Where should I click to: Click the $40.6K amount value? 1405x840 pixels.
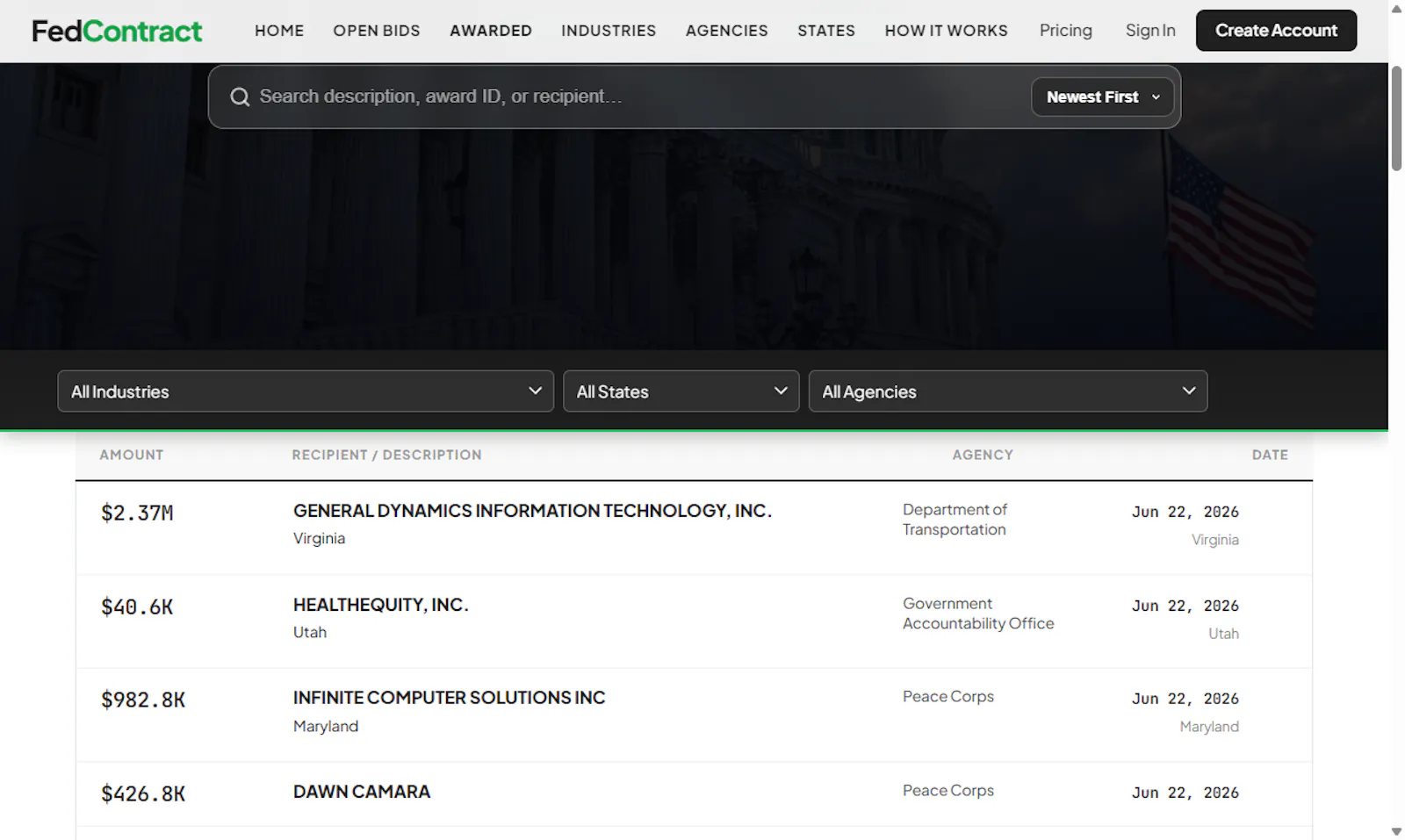tap(137, 607)
